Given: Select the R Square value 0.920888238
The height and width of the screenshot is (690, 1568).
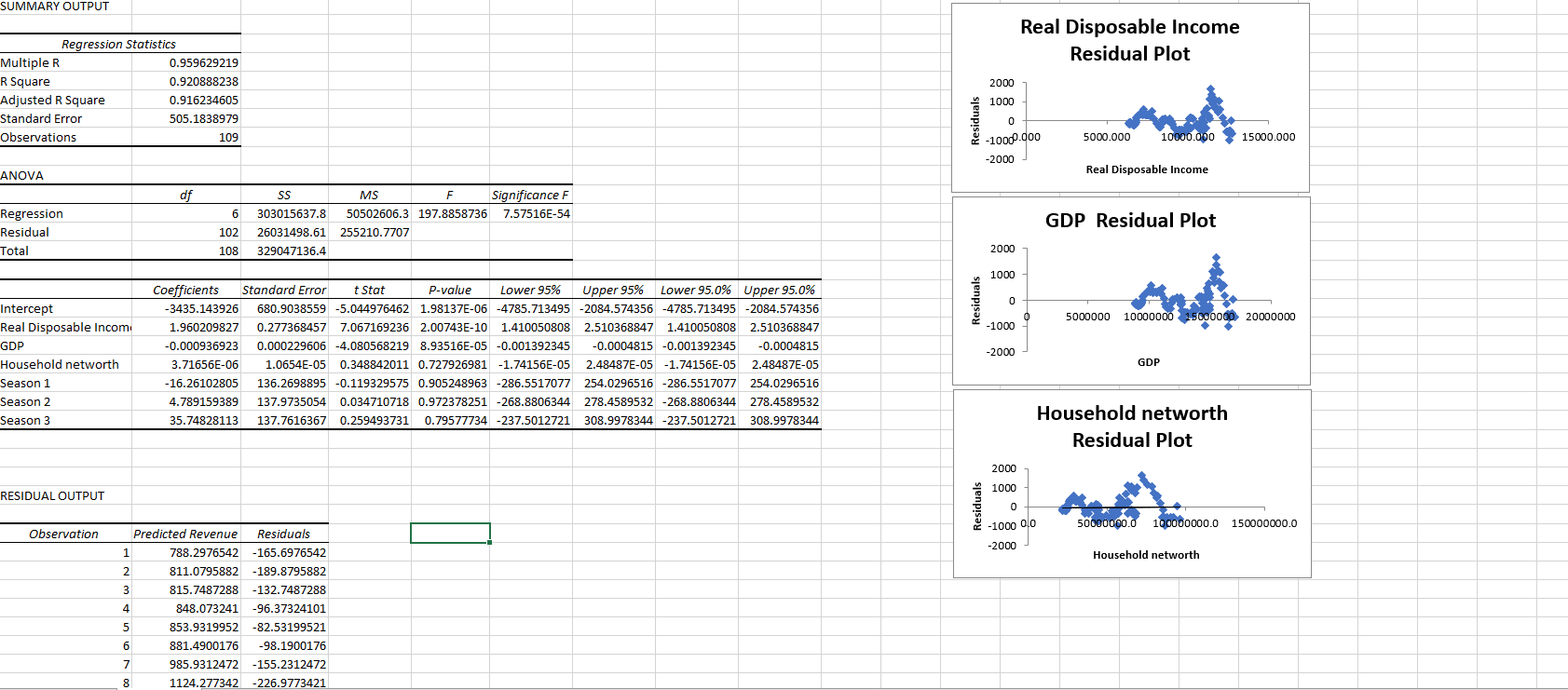Looking at the screenshot, I should [x=203, y=82].
